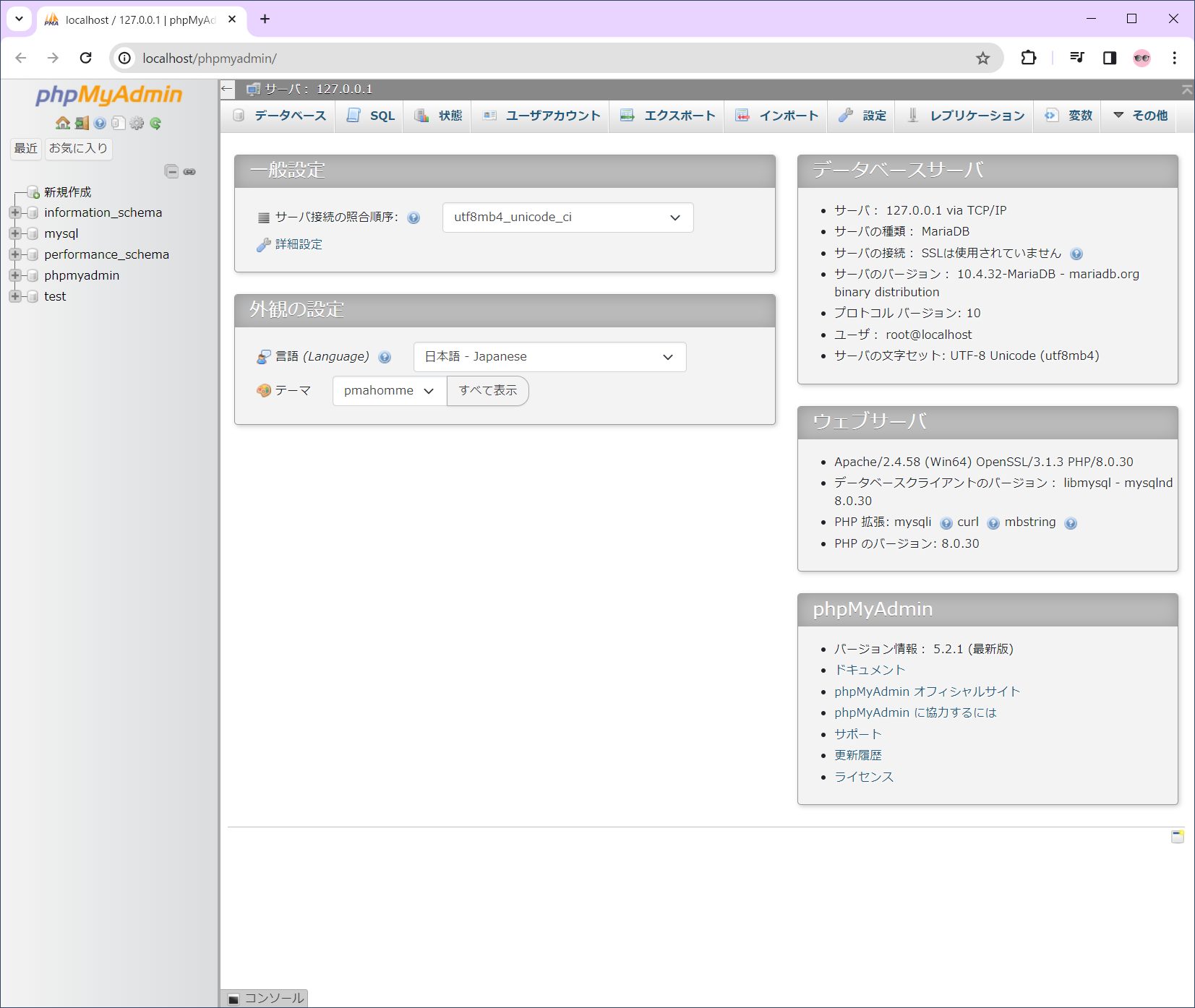1195x1008 pixels.
Task: Click help icon next to 照合順序 label
Action: tap(414, 217)
